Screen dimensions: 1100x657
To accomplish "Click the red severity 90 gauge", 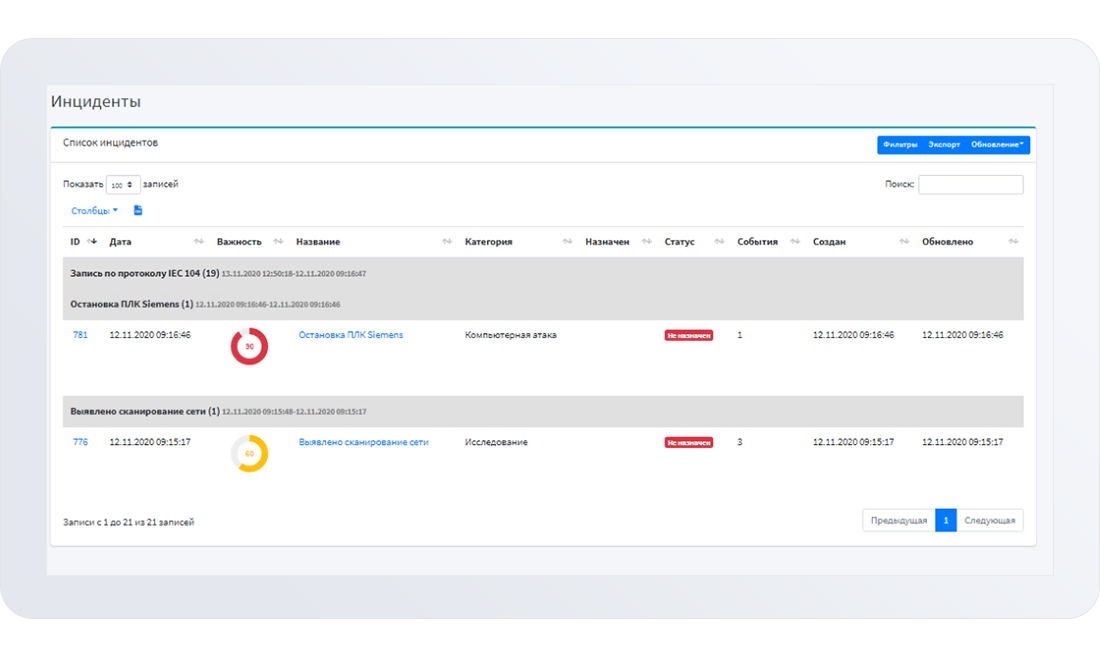I will click(x=249, y=346).
